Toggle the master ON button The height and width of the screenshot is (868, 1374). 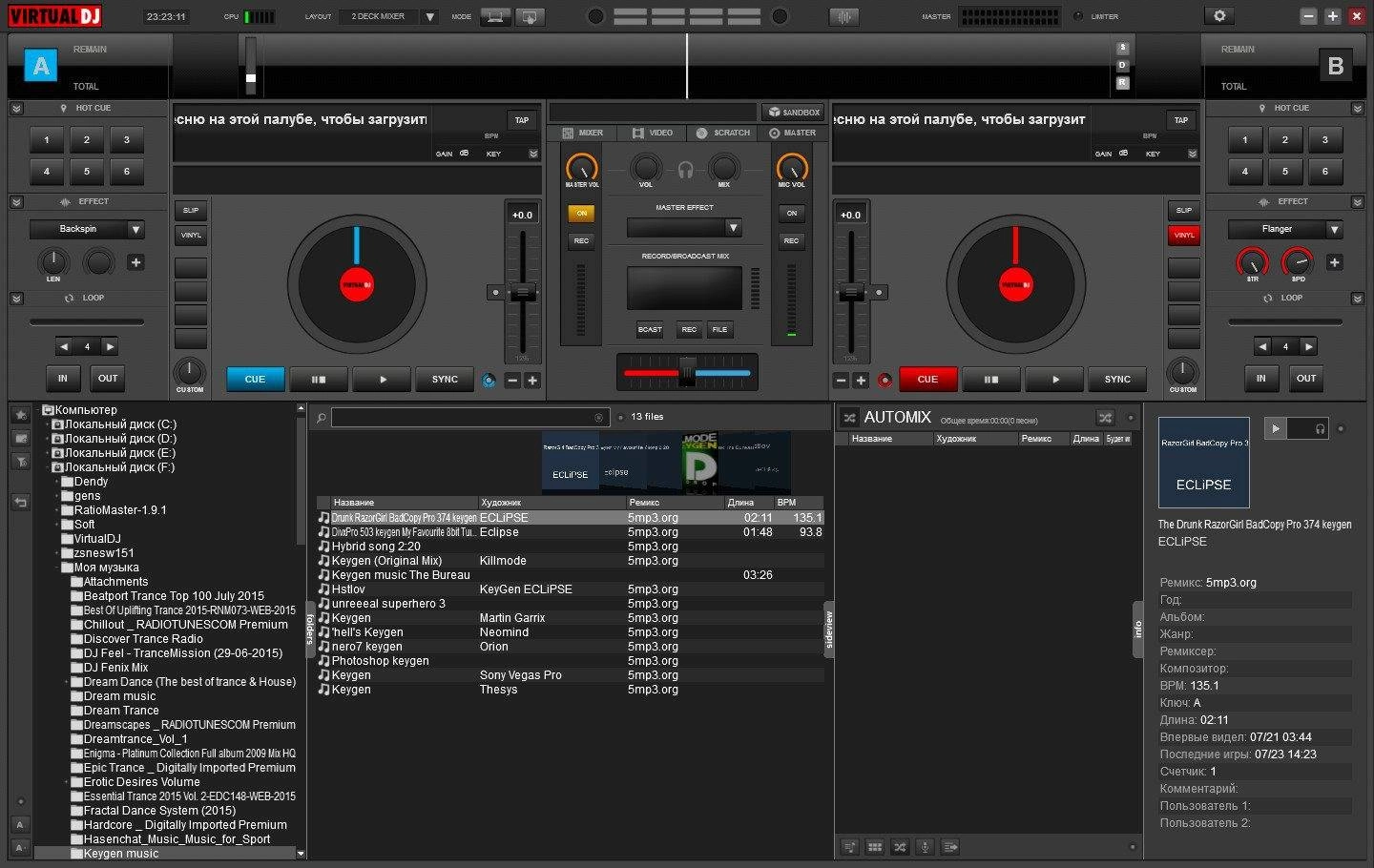coord(581,214)
